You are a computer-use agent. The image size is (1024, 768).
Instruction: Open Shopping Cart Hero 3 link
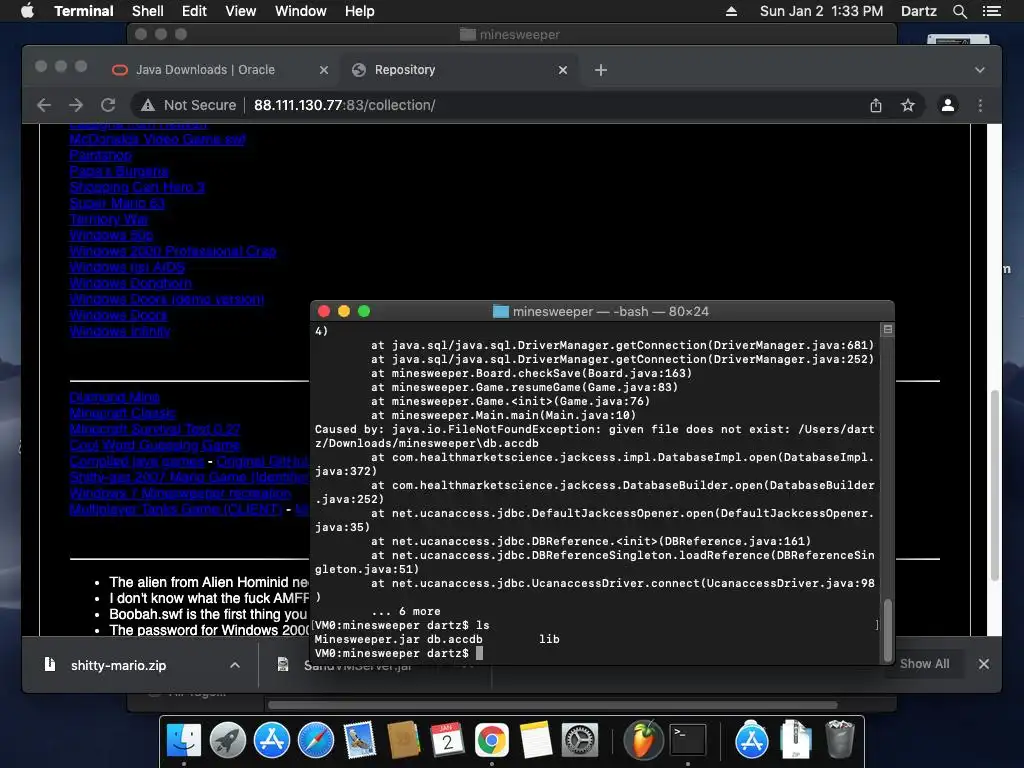click(137, 187)
